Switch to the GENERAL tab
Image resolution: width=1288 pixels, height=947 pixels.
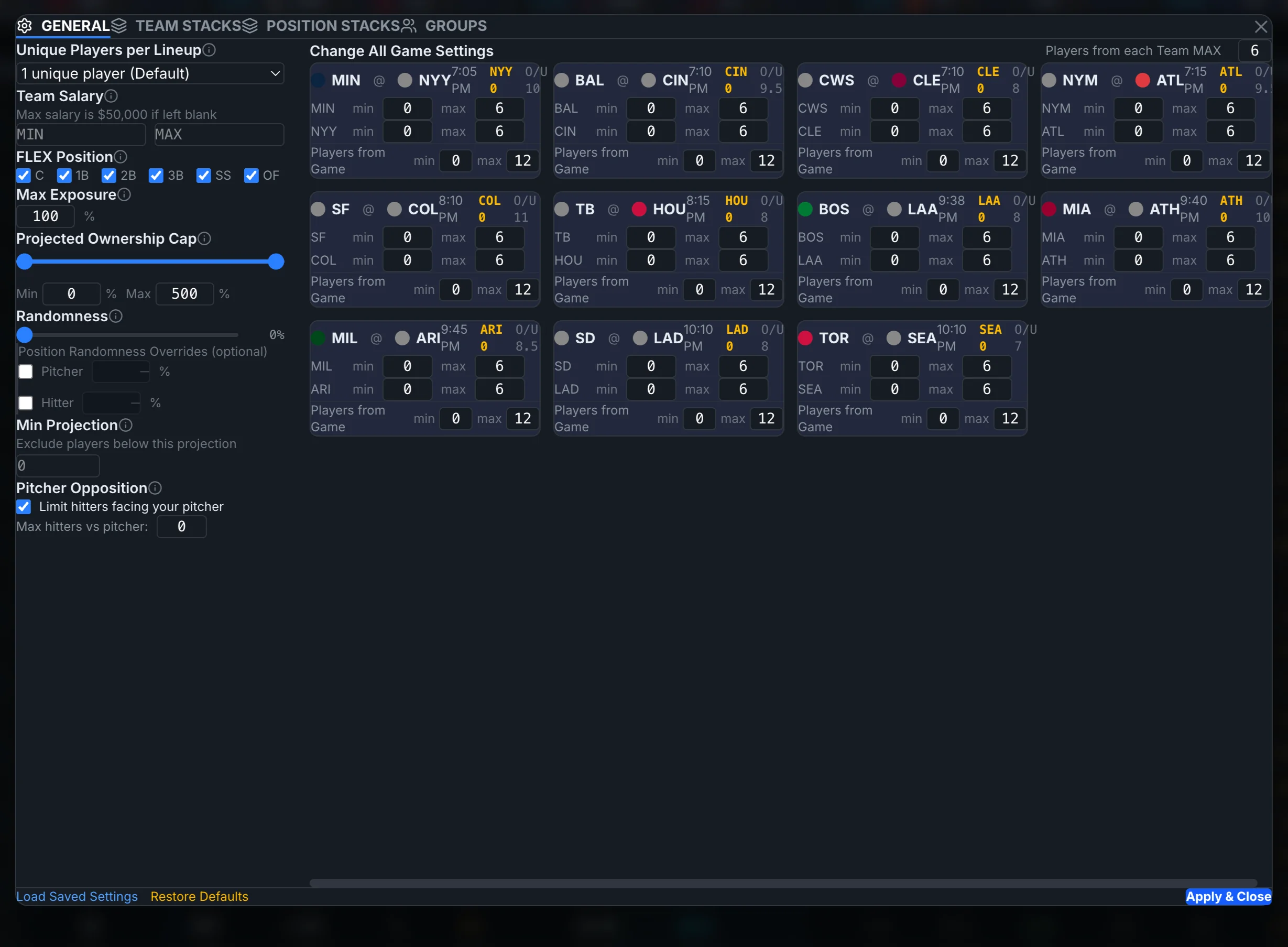(63, 26)
